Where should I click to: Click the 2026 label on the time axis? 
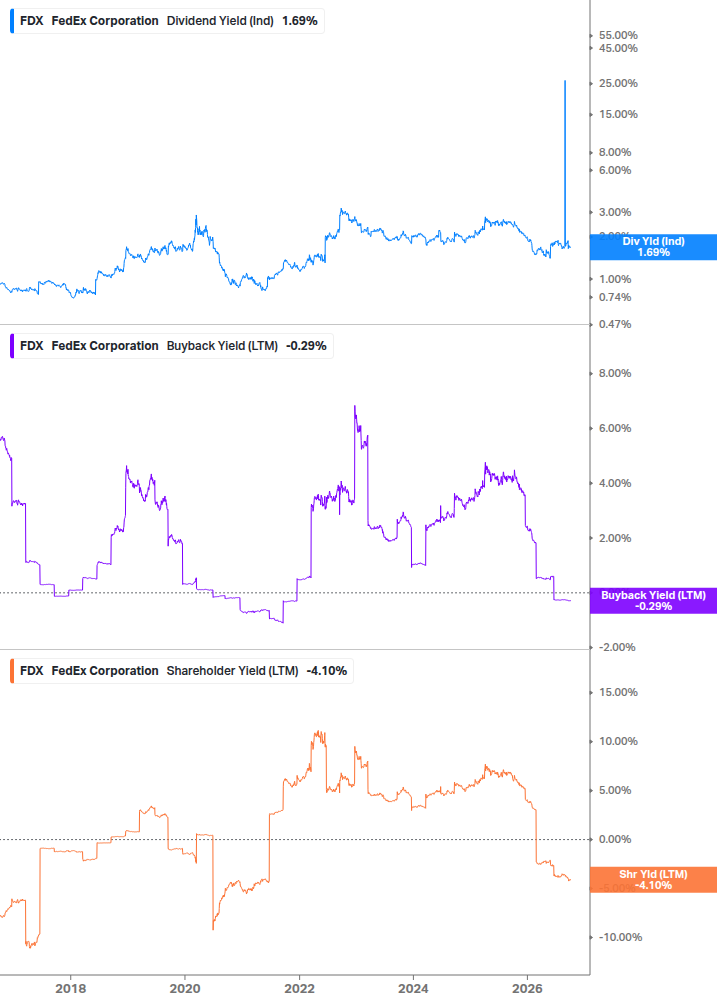527,988
